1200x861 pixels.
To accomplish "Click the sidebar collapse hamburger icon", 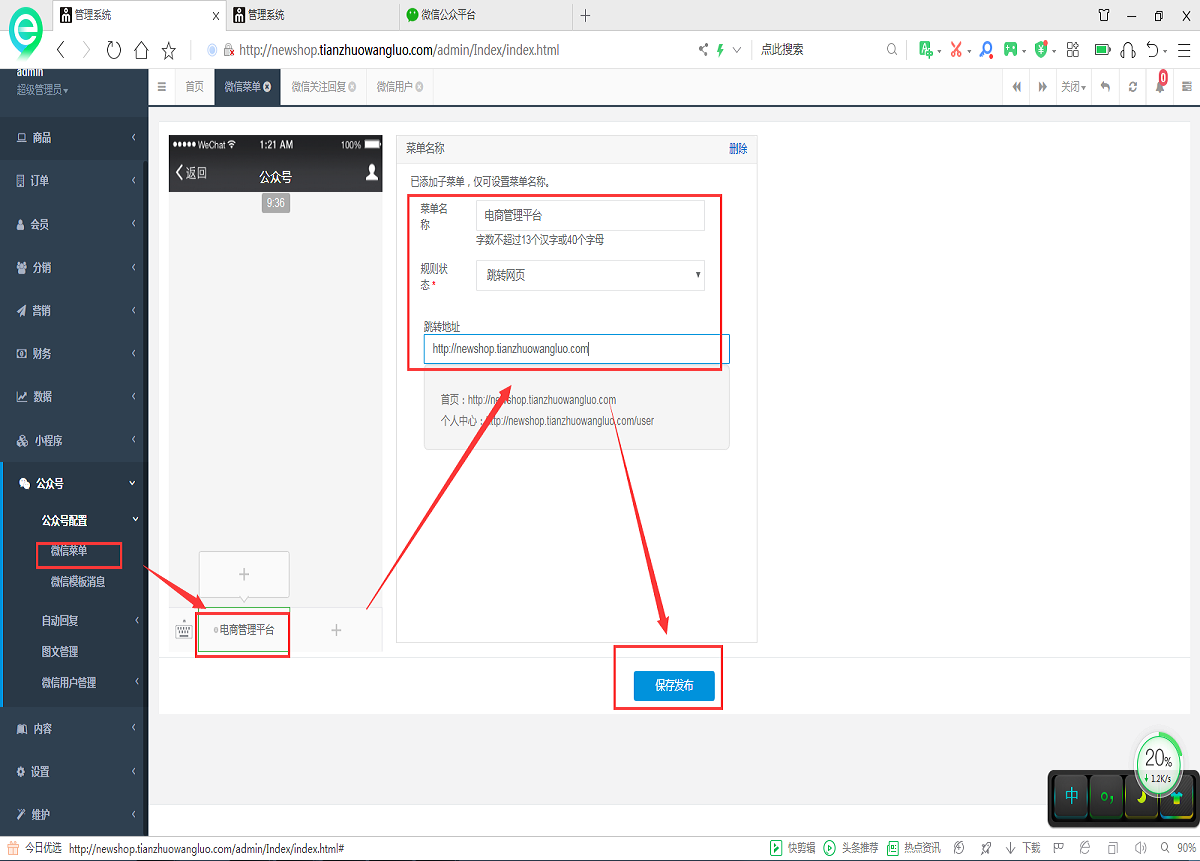I will coord(162,87).
